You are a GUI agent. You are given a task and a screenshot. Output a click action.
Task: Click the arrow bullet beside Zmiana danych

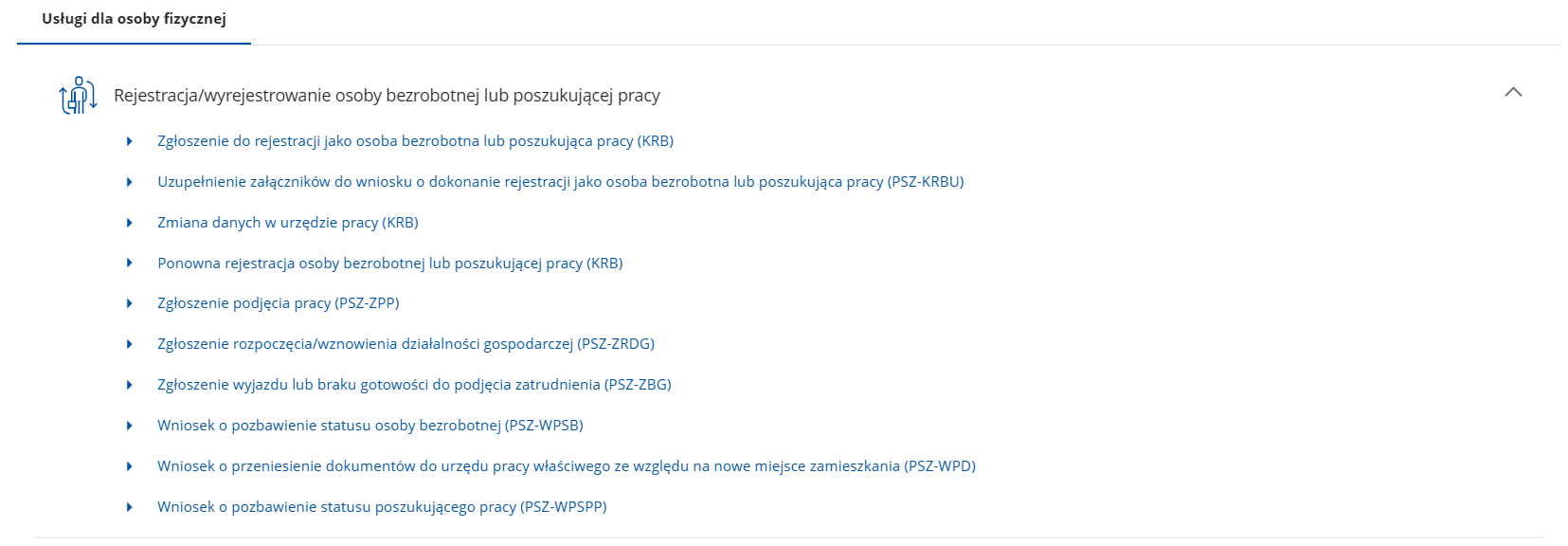[130, 223]
